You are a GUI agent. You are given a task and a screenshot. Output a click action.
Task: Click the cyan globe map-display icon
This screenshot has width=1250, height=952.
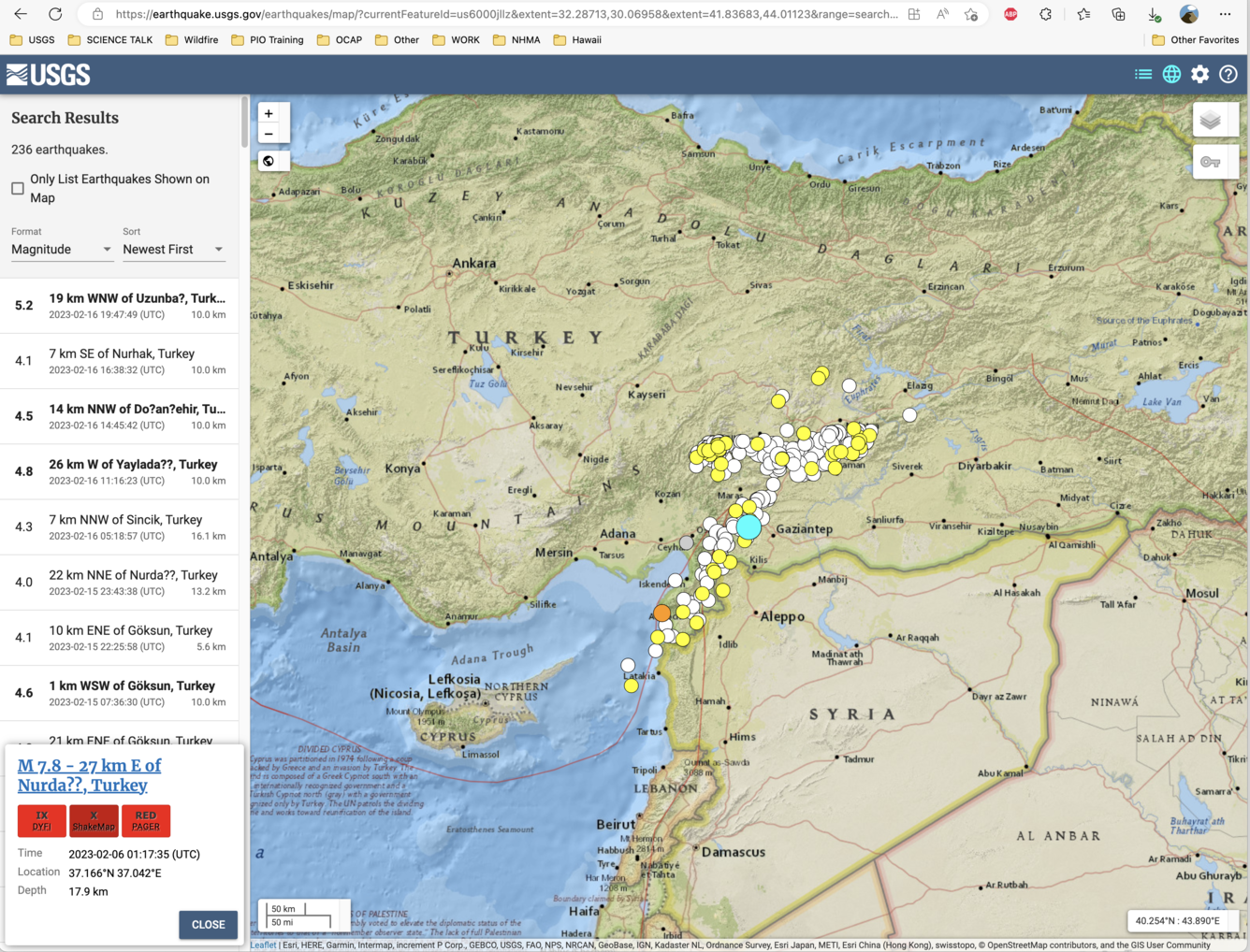(x=1171, y=74)
